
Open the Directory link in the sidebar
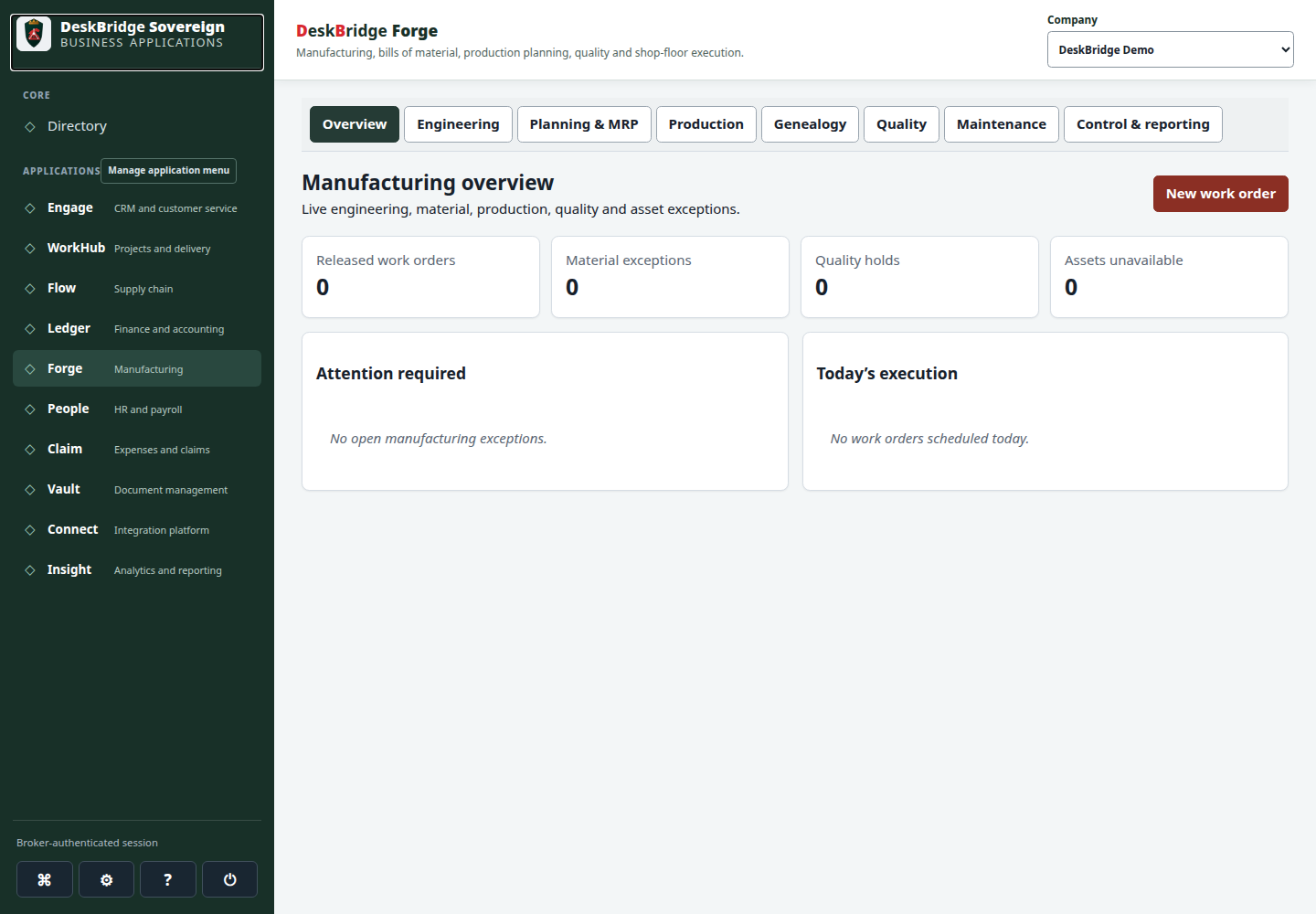[137, 126]
